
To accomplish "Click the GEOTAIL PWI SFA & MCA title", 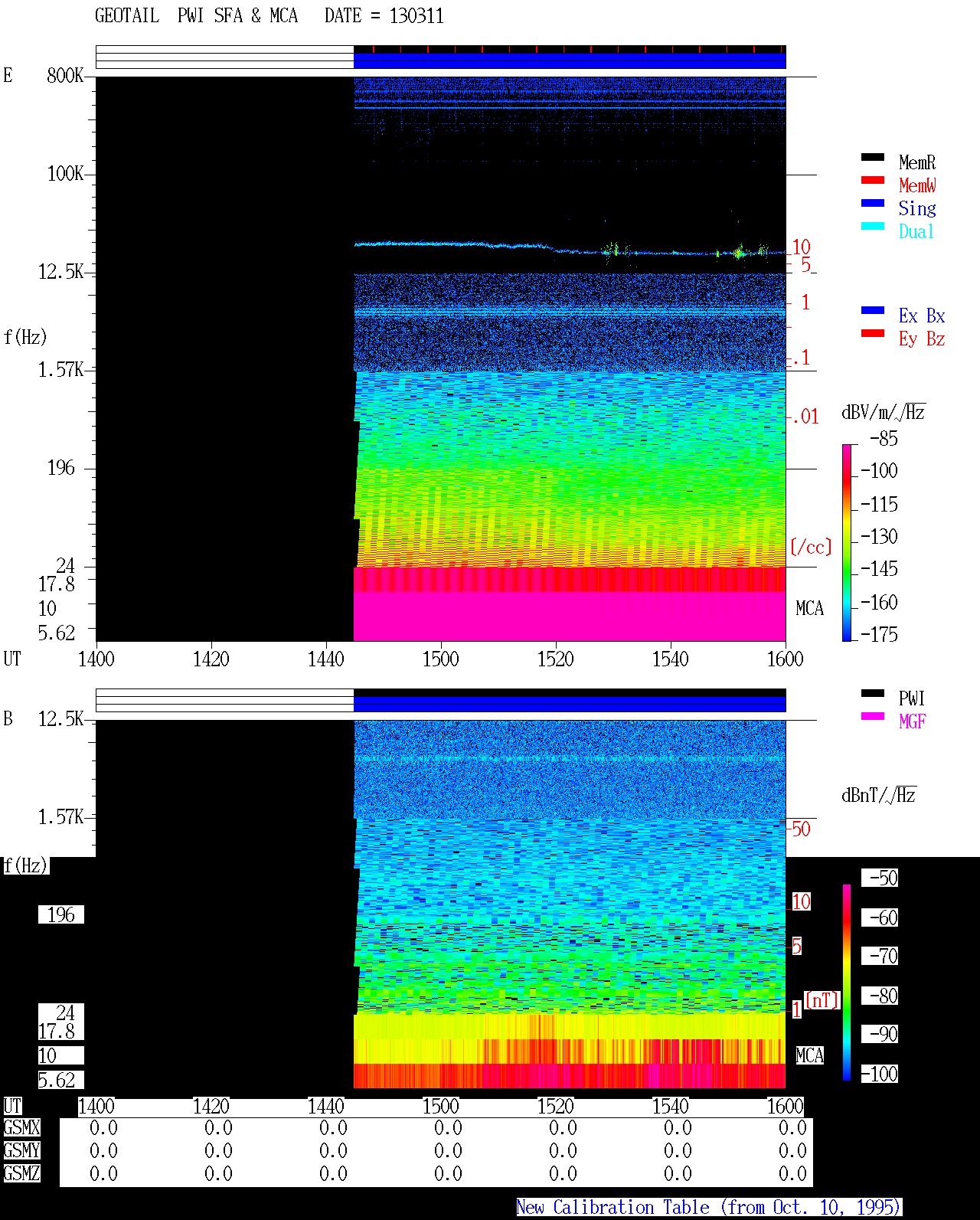I will [196, 16].
